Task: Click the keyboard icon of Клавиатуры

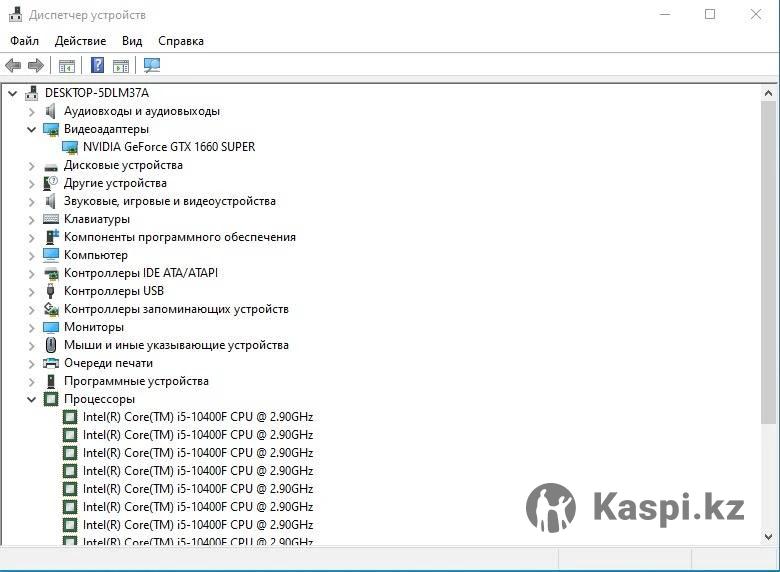Action: (51, 219)
